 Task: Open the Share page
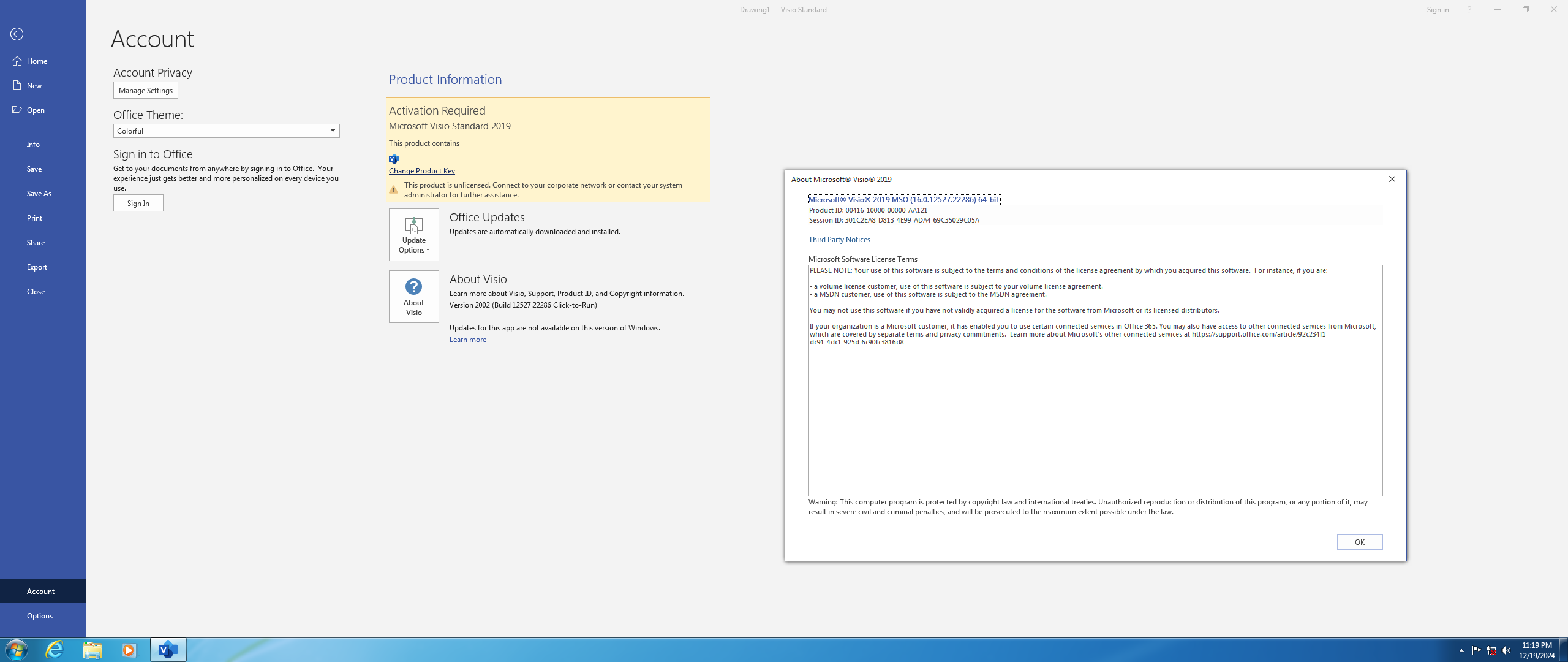click(x=43, y=242)
